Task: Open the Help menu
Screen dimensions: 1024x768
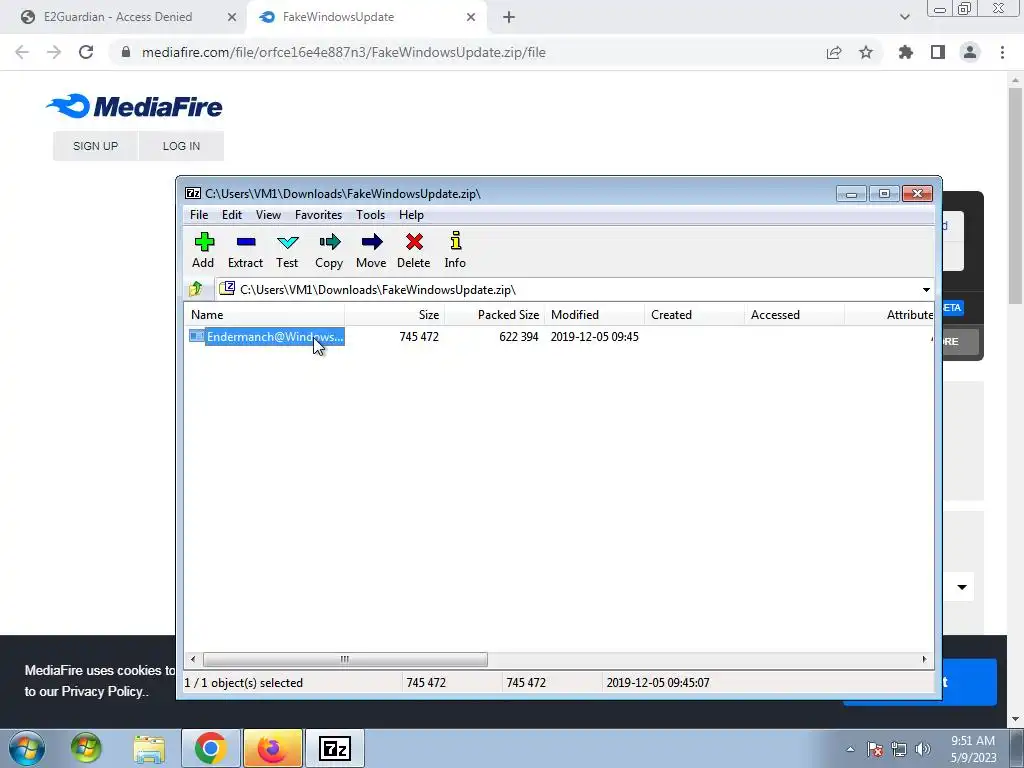Action: [x=411, y=215]
